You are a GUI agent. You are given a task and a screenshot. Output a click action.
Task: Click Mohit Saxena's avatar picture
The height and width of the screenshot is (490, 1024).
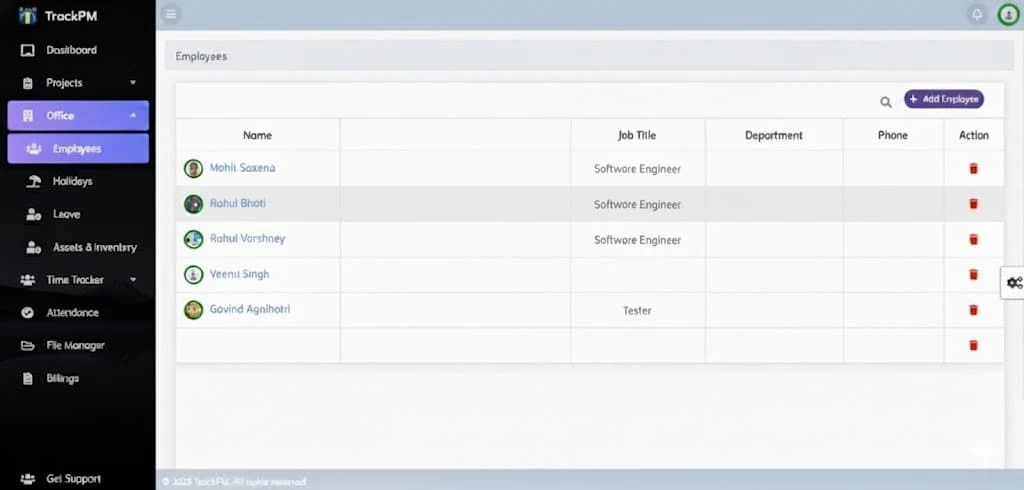coord(193,169)
